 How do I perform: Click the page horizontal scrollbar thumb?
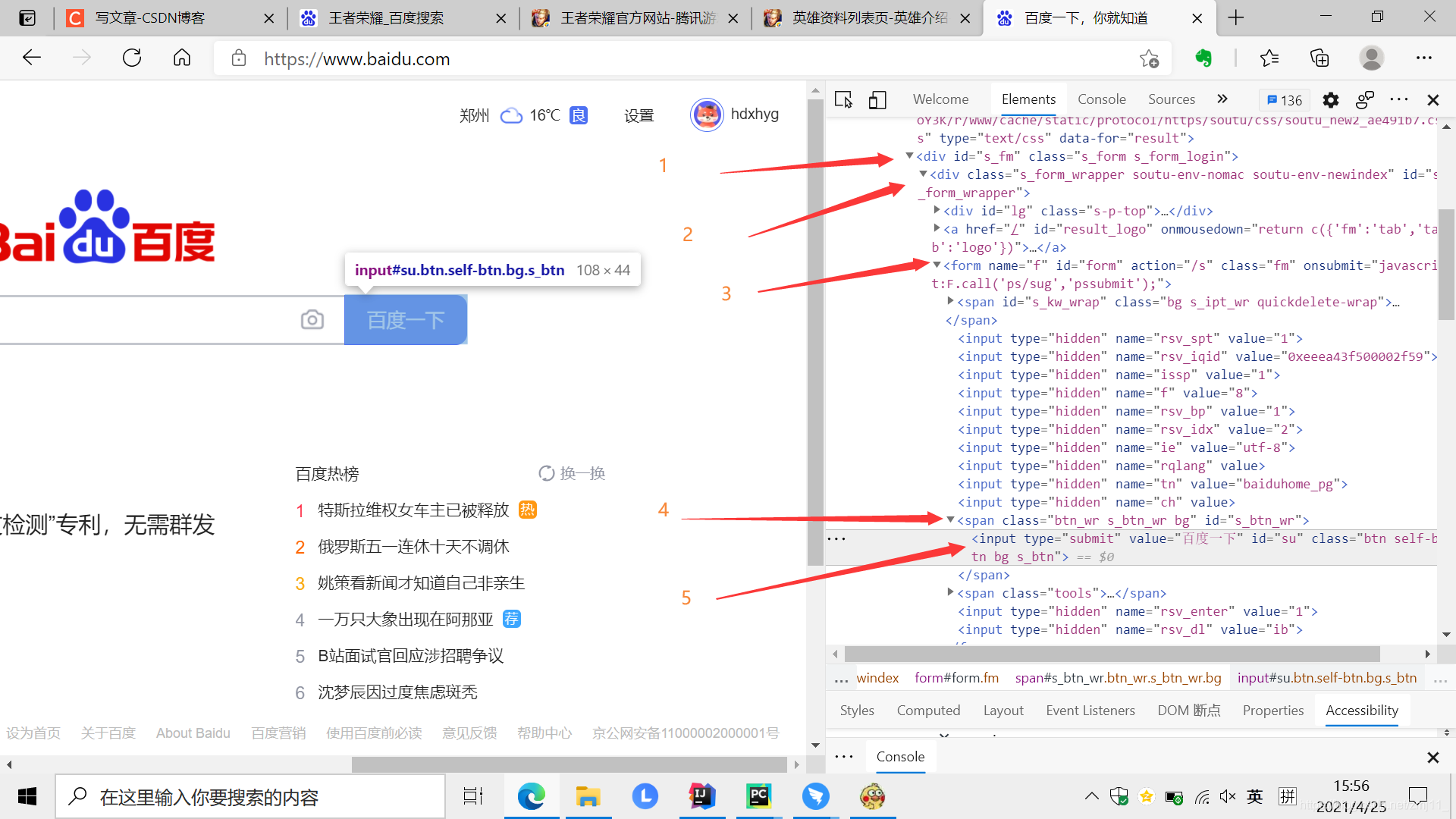(569, 764)
